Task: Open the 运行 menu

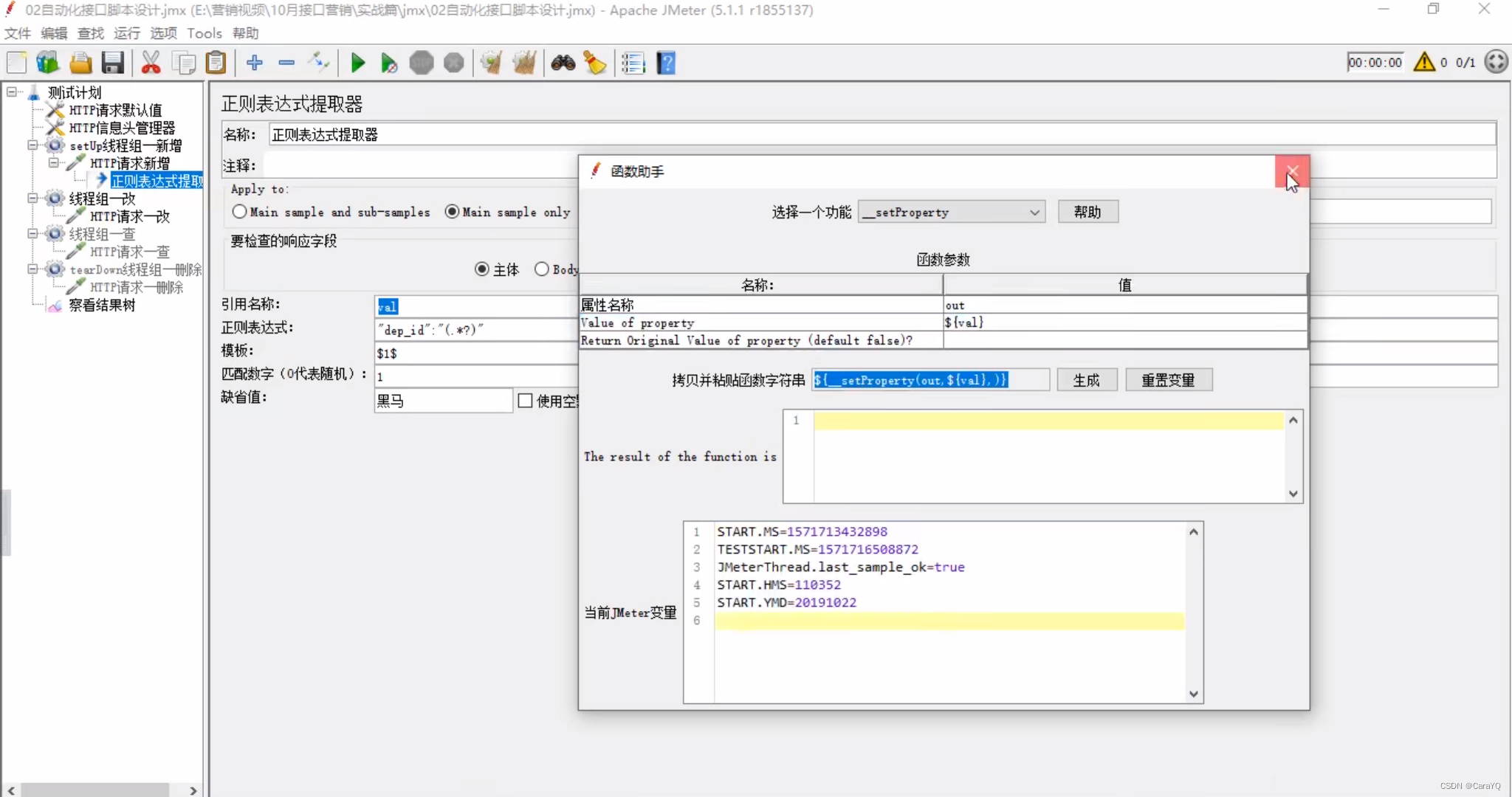Action: [127, 33]
